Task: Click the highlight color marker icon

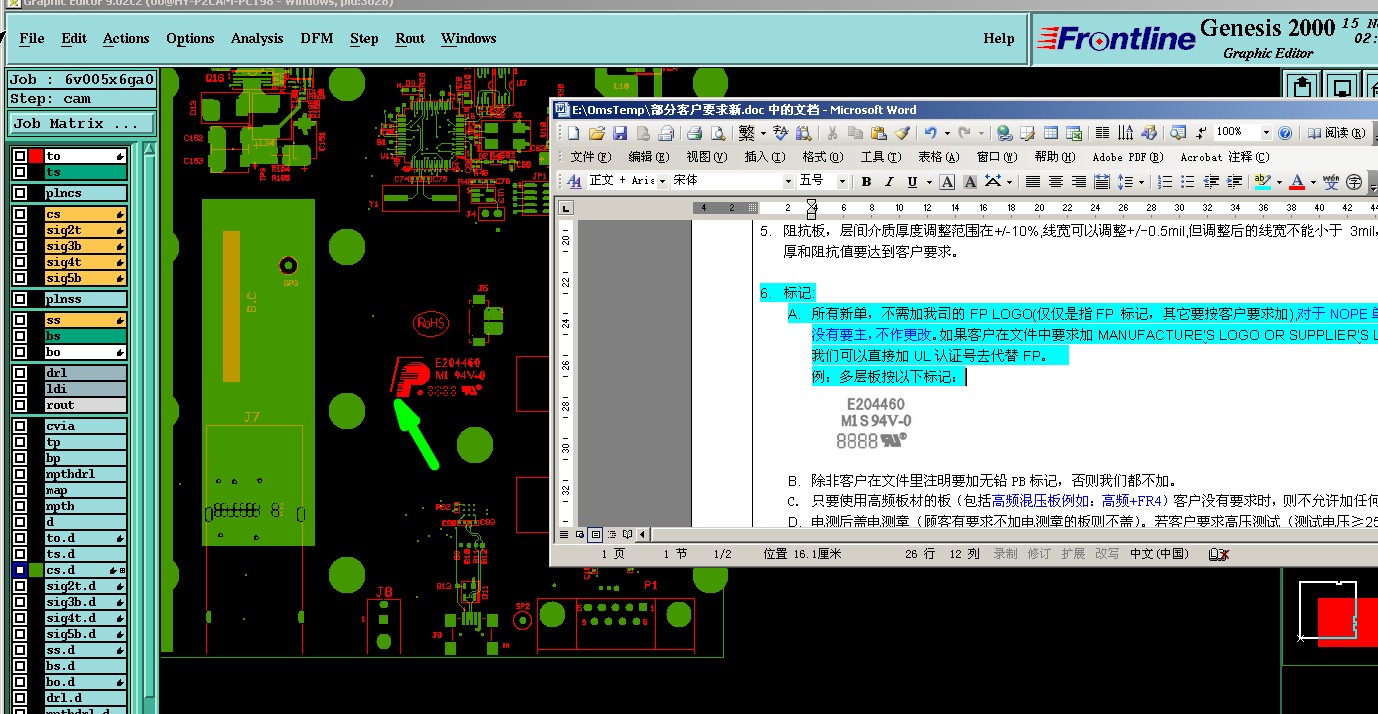Action: 1262,182
